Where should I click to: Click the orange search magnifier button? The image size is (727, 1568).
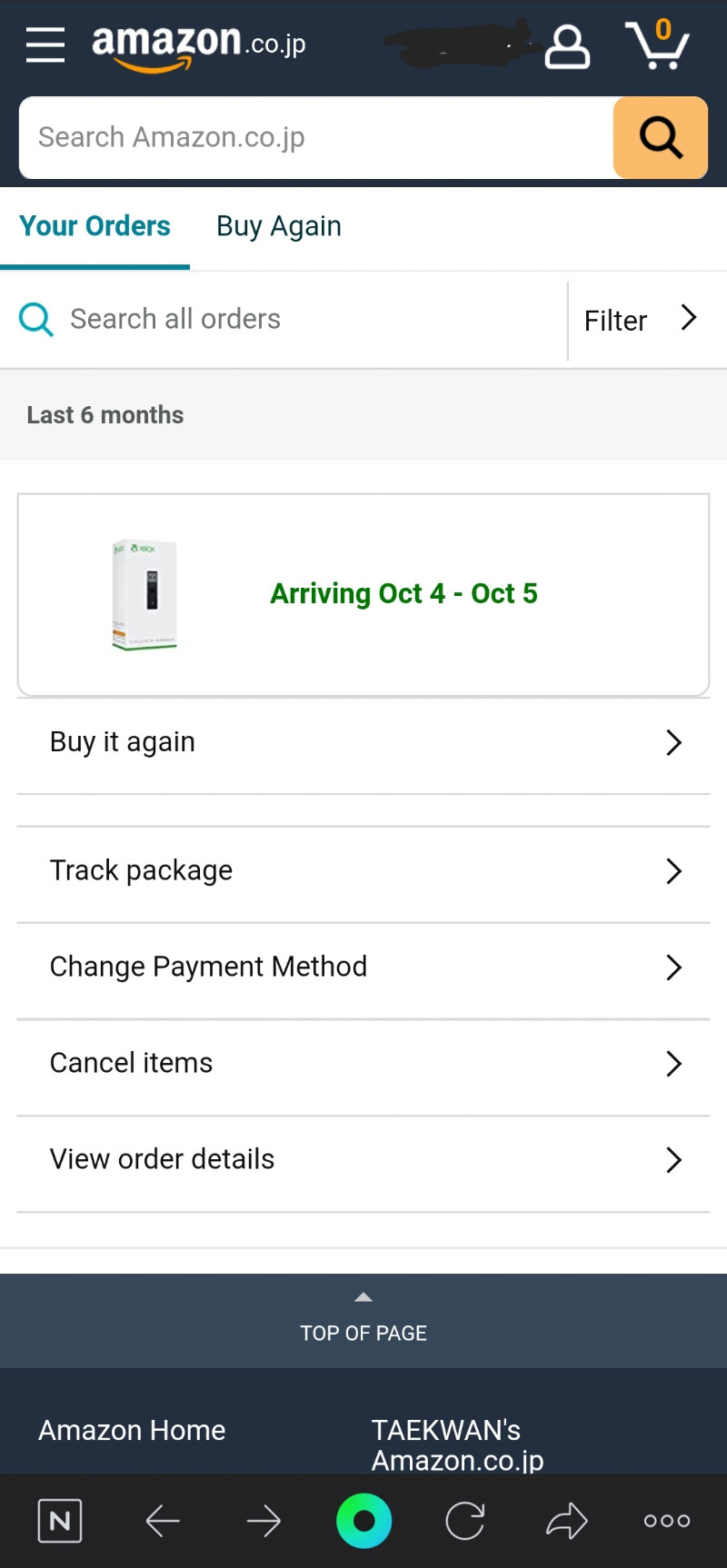[x=661, y=137]
